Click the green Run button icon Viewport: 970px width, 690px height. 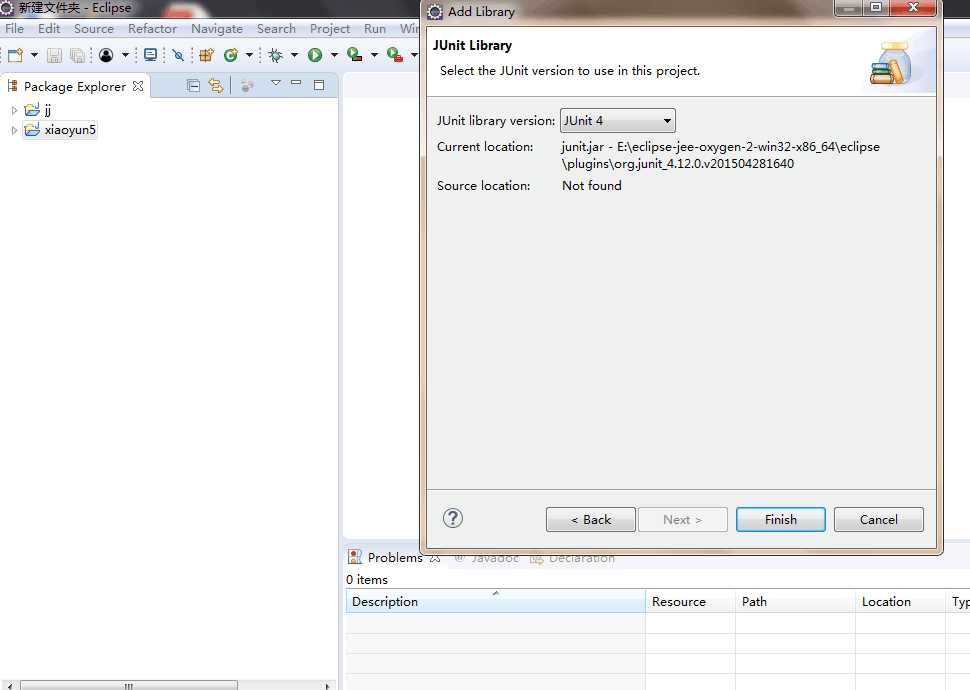point(315,55)
